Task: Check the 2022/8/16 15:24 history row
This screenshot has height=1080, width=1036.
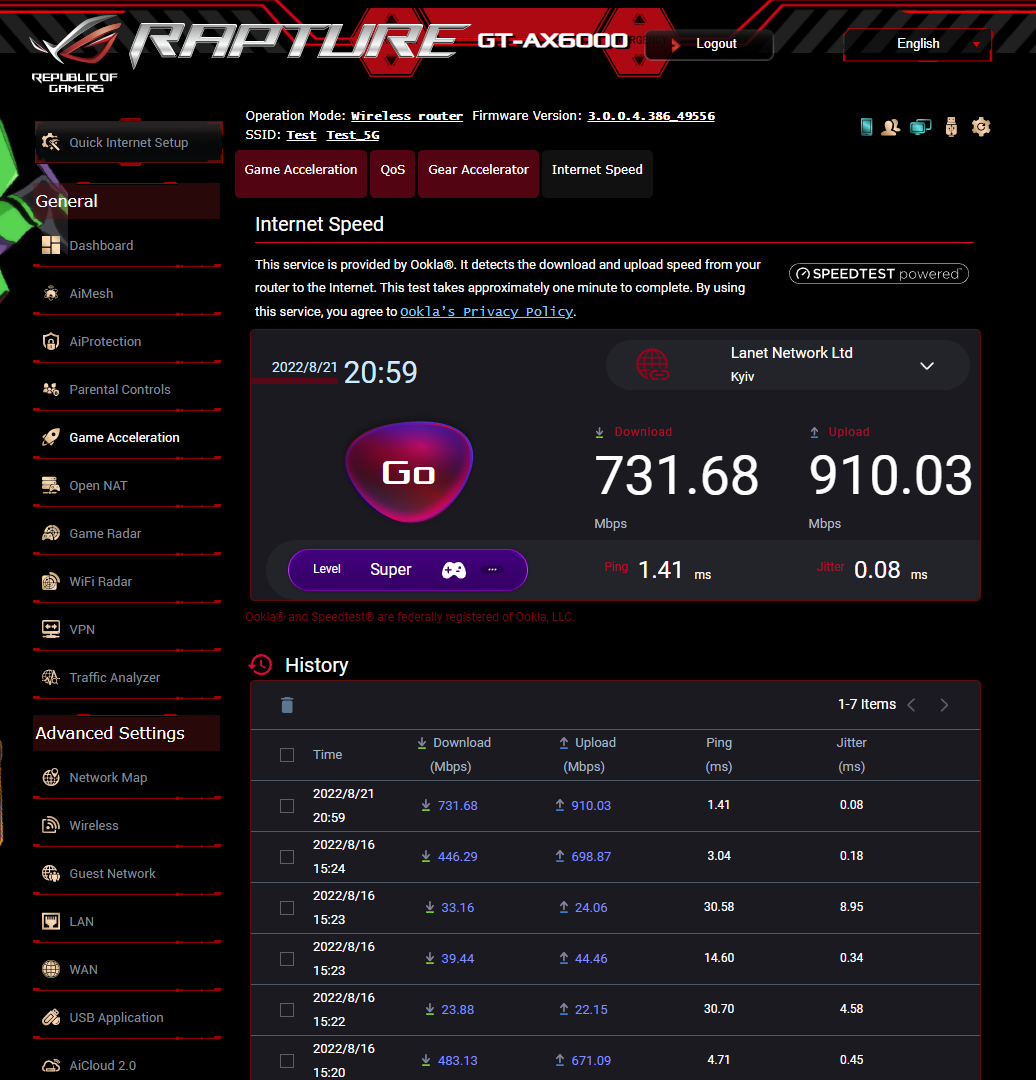Action: (287, 857)
